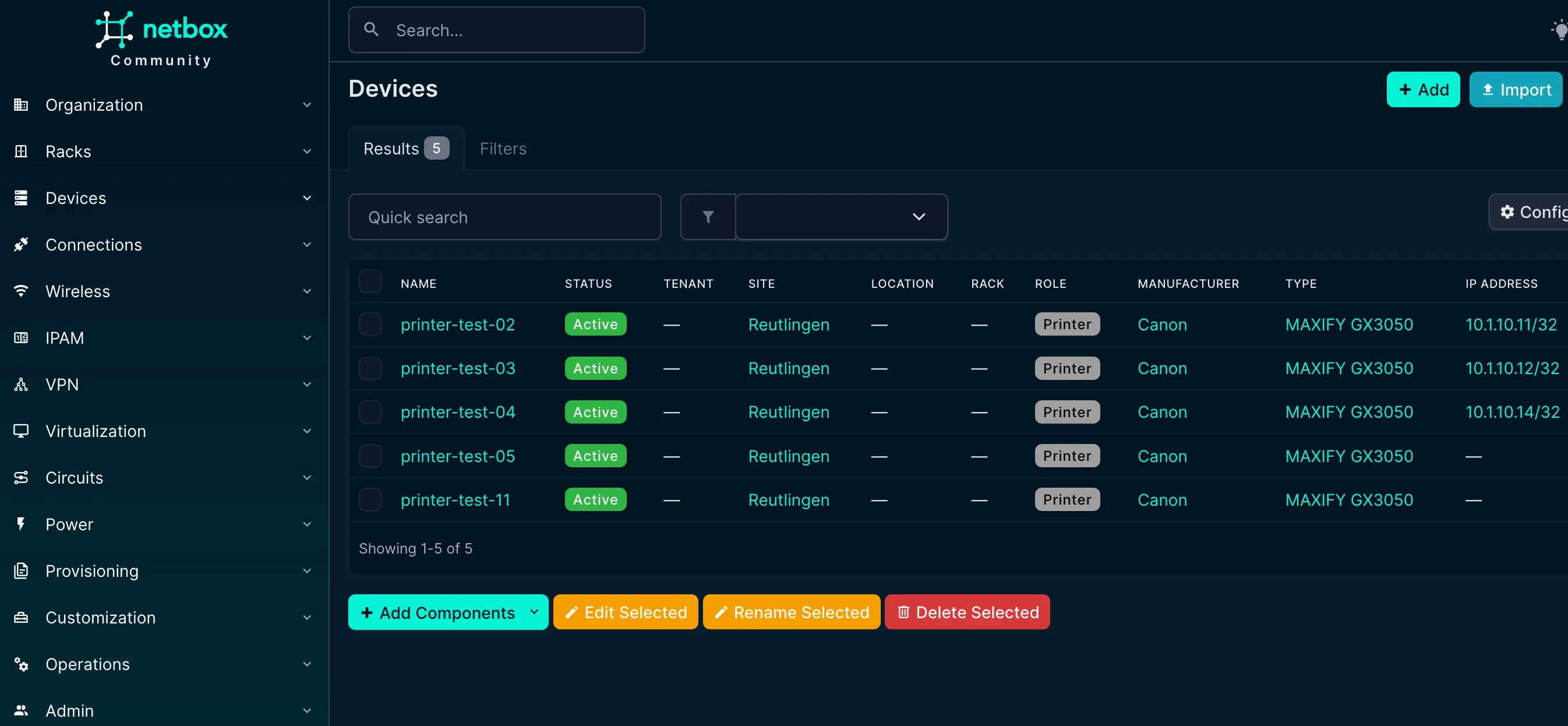Open the Customization menu item
This screenshot has width=1568, height=726.
point(163,617)
